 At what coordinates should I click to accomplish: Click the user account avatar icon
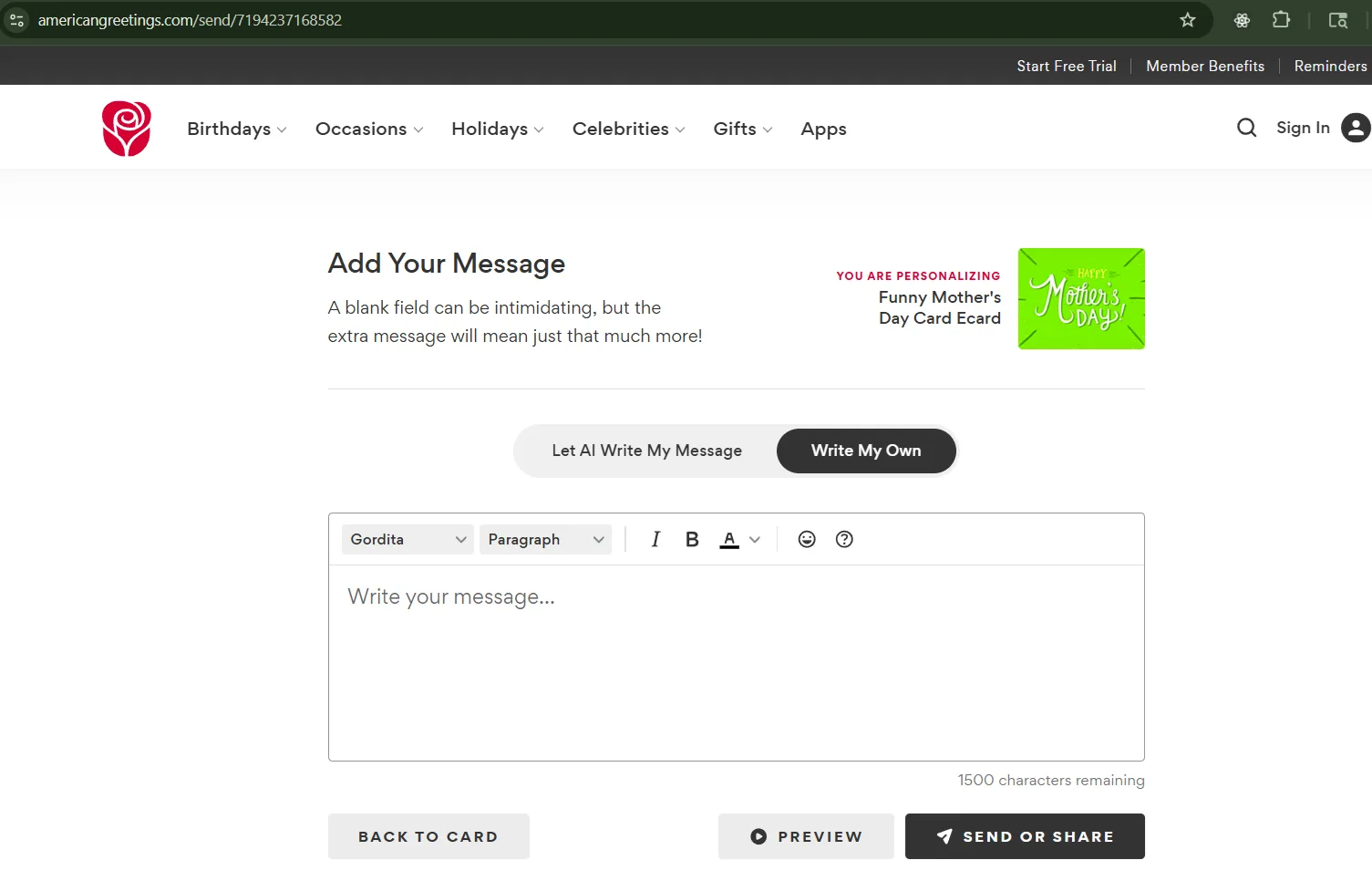pyautogui.click(x=1356, y=128)
